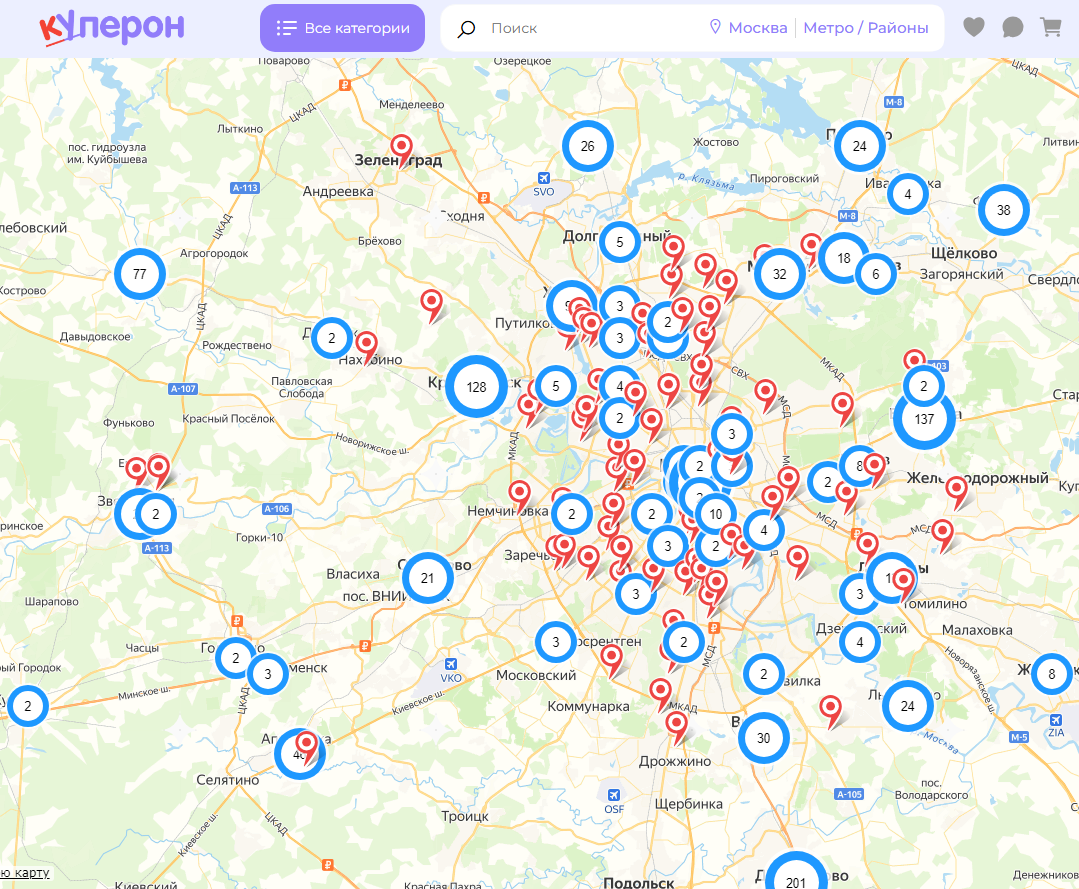Open the Kuperon logo home link
1079x889 pixels.
(112, 28)
